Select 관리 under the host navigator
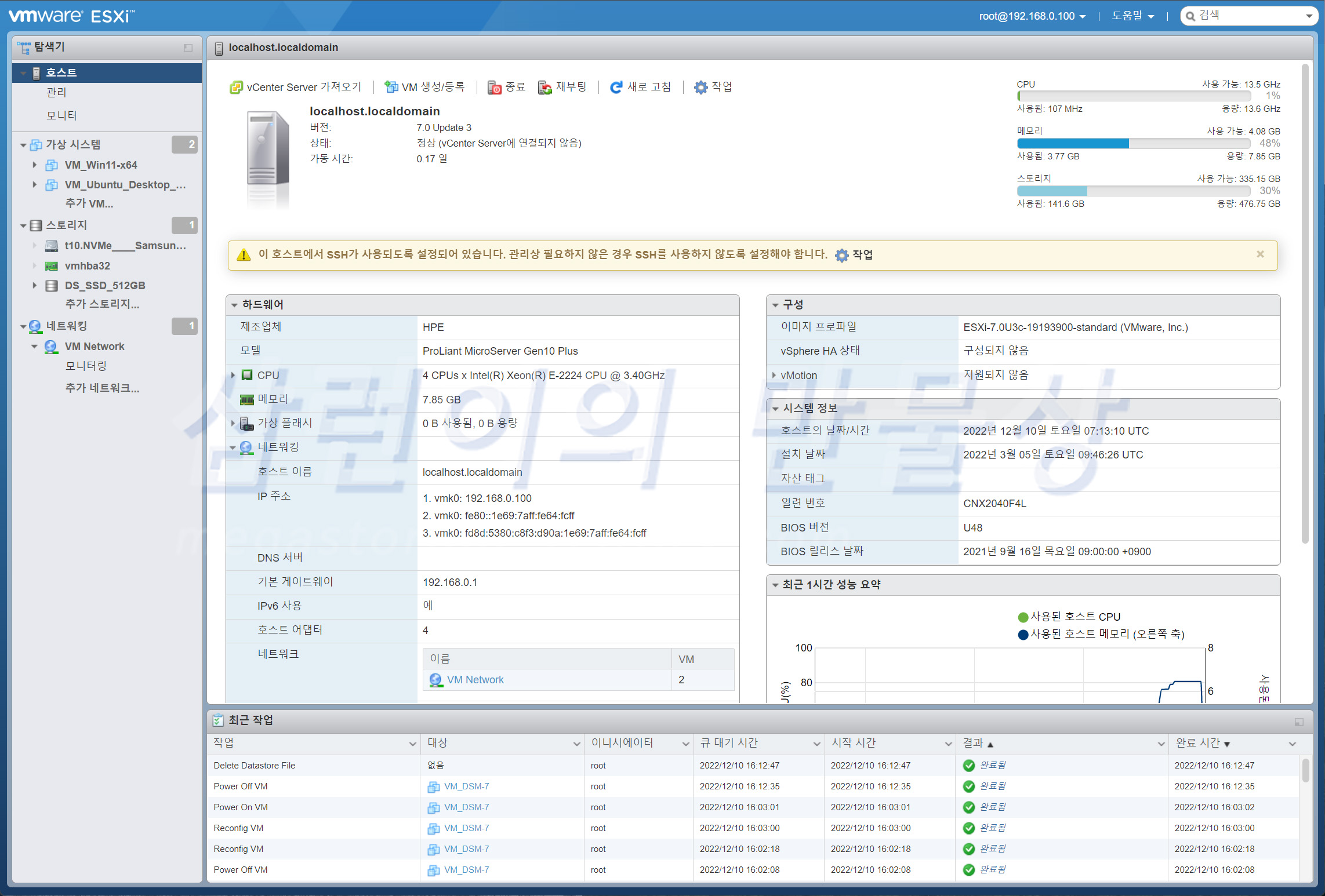This screenshot has height=896, width=1325. pyautogui.click(x=57, y=93)
